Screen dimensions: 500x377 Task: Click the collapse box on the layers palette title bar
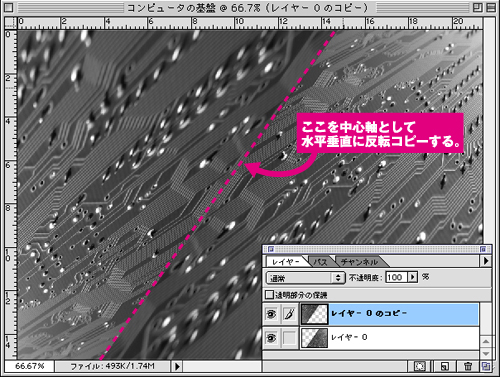[483, 249]
